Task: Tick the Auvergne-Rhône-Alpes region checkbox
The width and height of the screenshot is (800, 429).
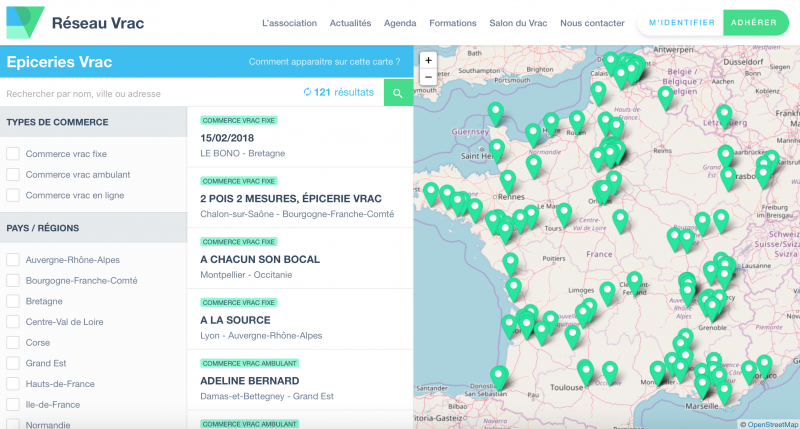Action: coord(13,260)
